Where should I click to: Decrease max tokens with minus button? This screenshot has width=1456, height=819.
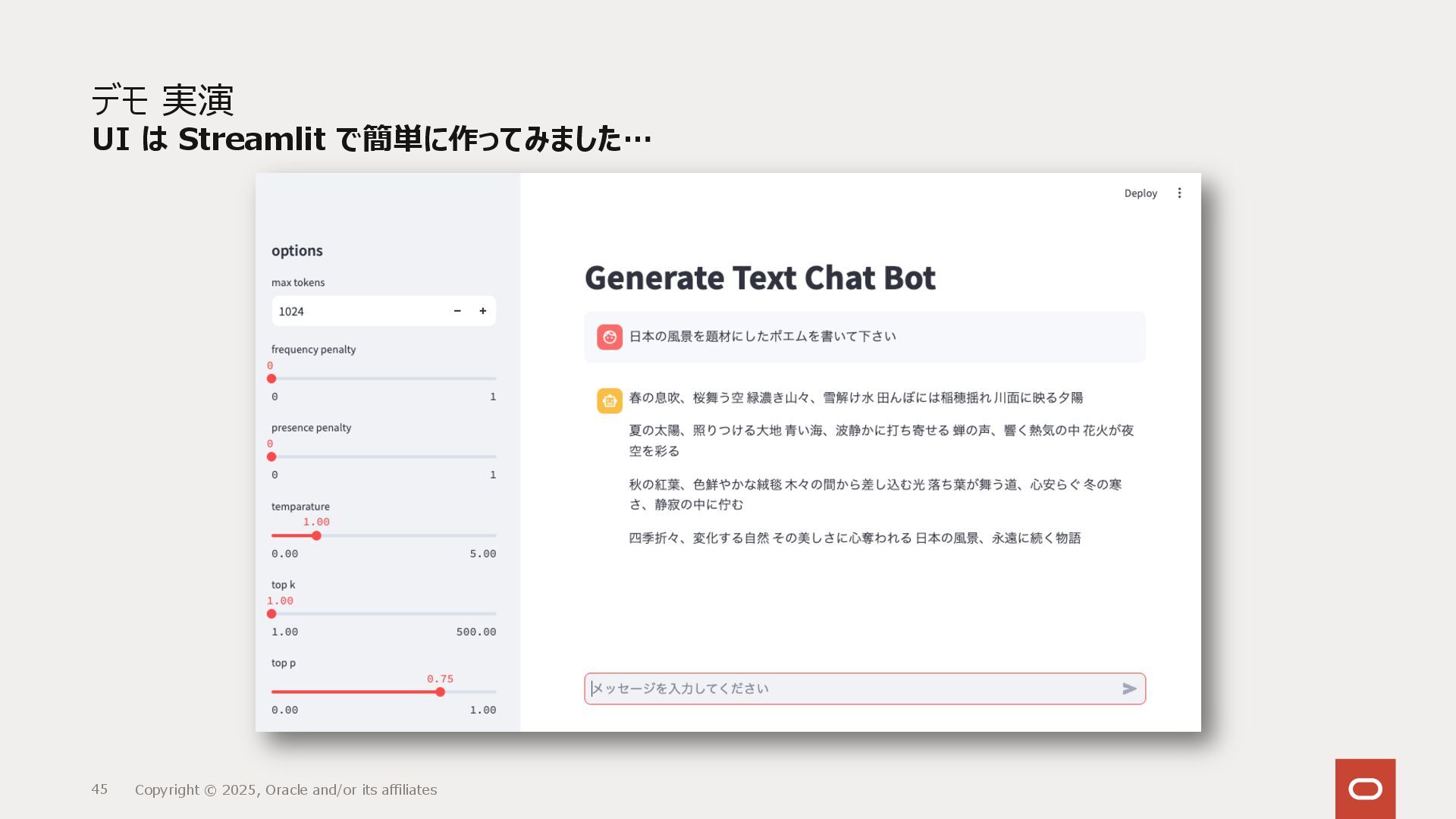[x=457, y=311]
